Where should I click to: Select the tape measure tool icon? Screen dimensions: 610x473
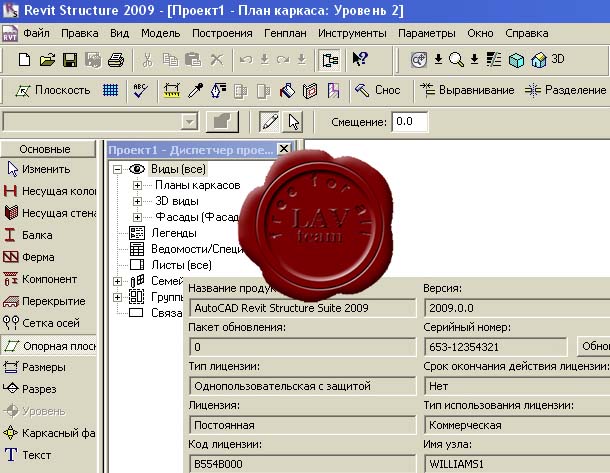click(172, 90)
